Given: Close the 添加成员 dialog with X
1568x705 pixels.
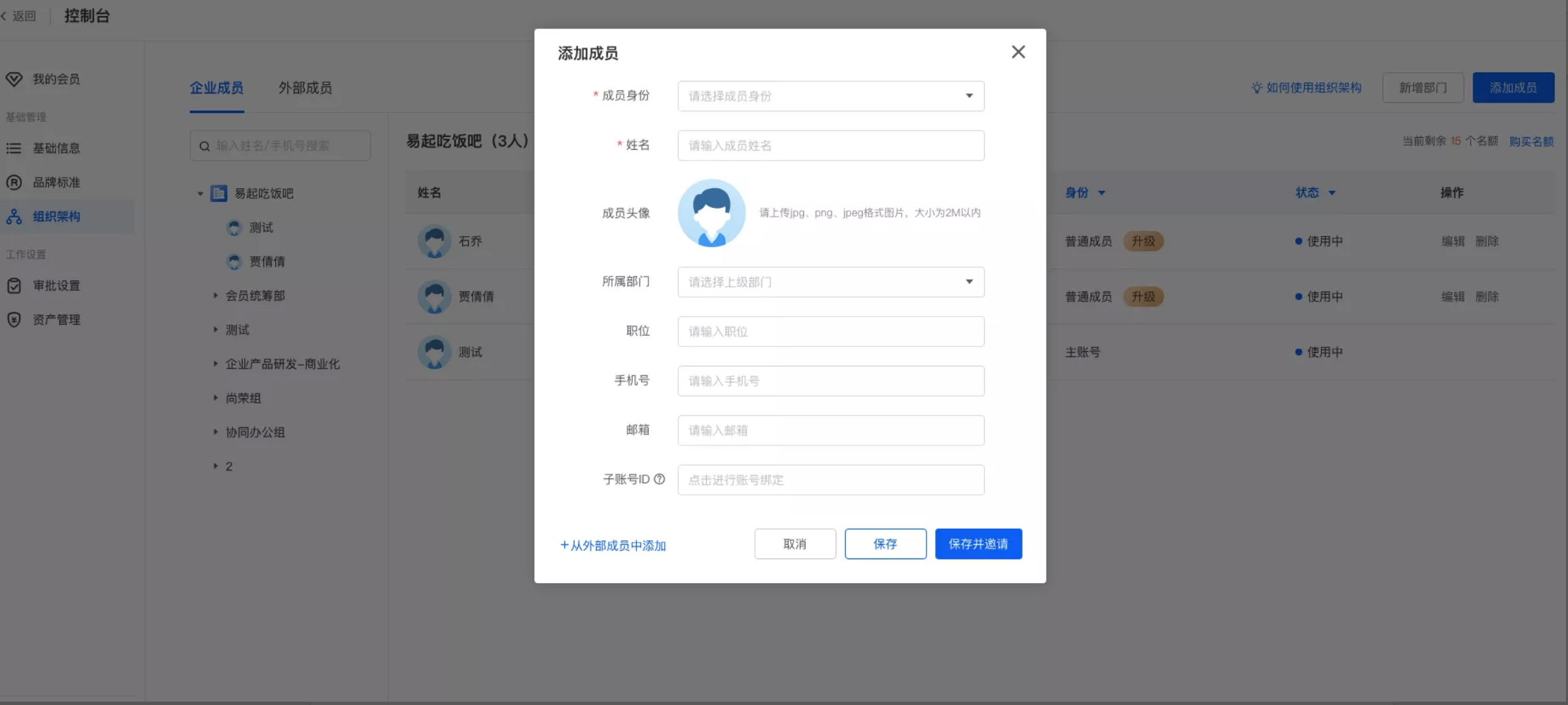Looking at the screenshot, I should [1018, 52].
